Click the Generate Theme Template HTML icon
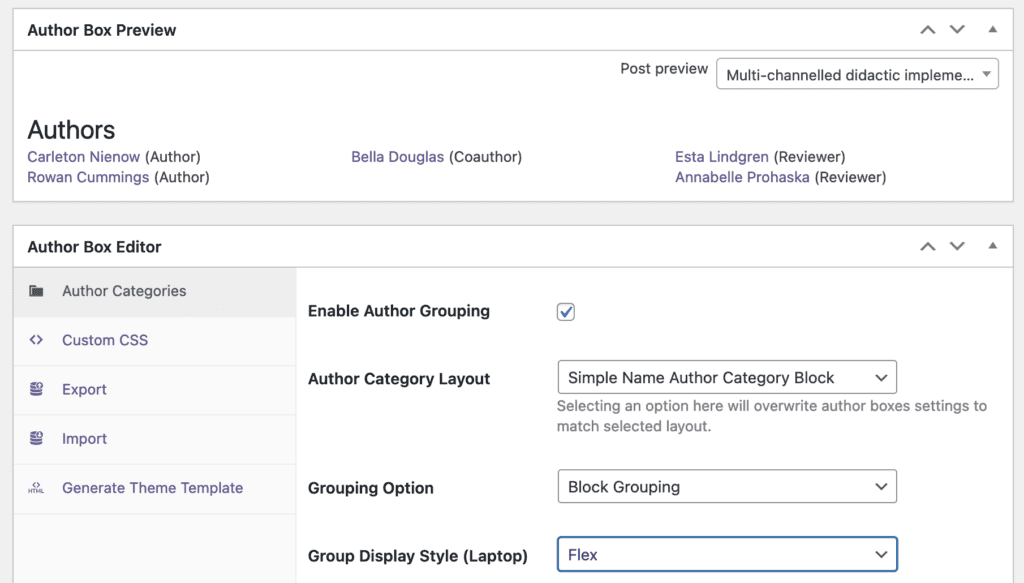This screenshot has height=583, width=1024. click(x=36, y=488)
